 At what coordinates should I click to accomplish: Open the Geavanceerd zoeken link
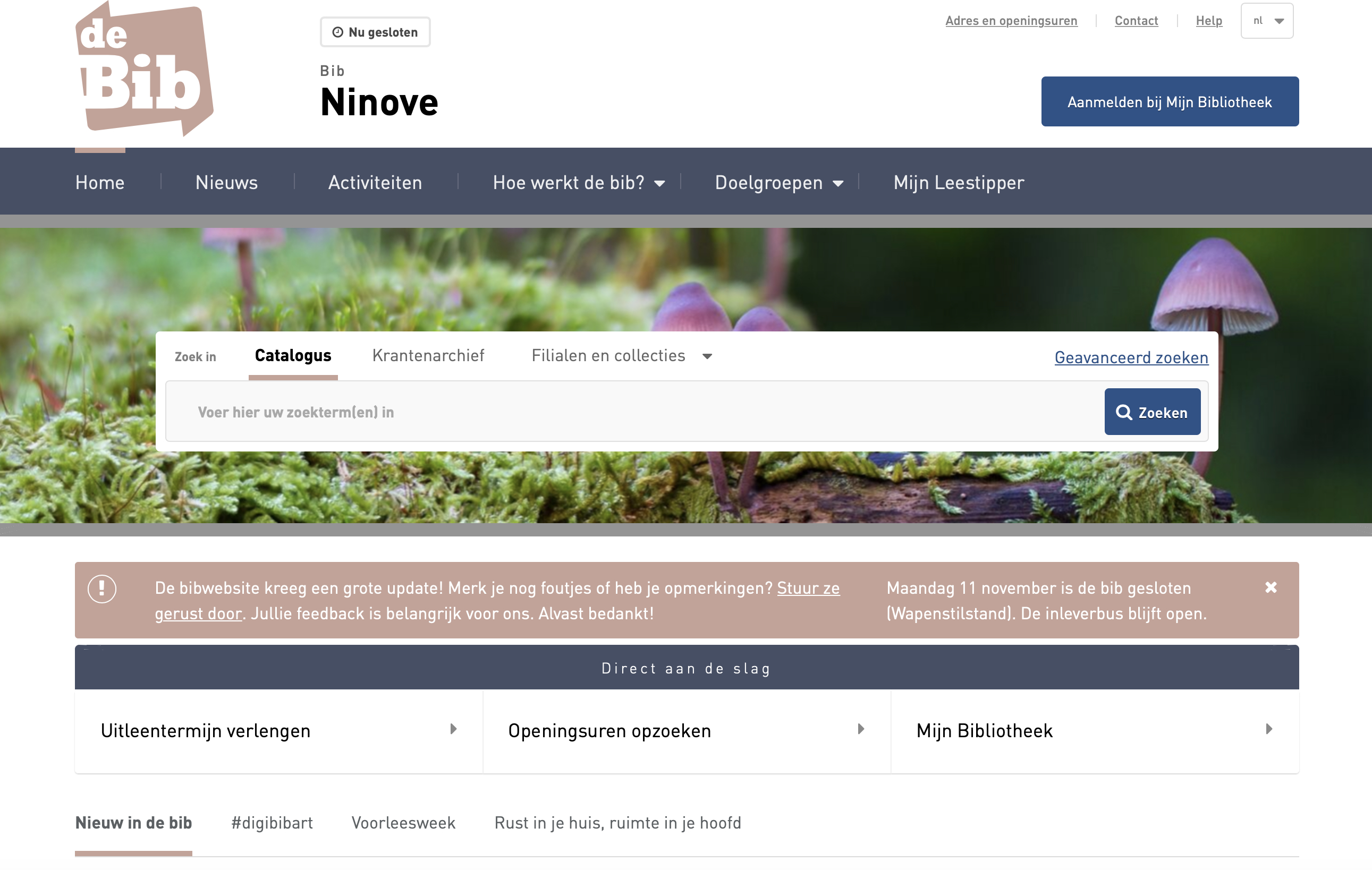[1131, 357]
